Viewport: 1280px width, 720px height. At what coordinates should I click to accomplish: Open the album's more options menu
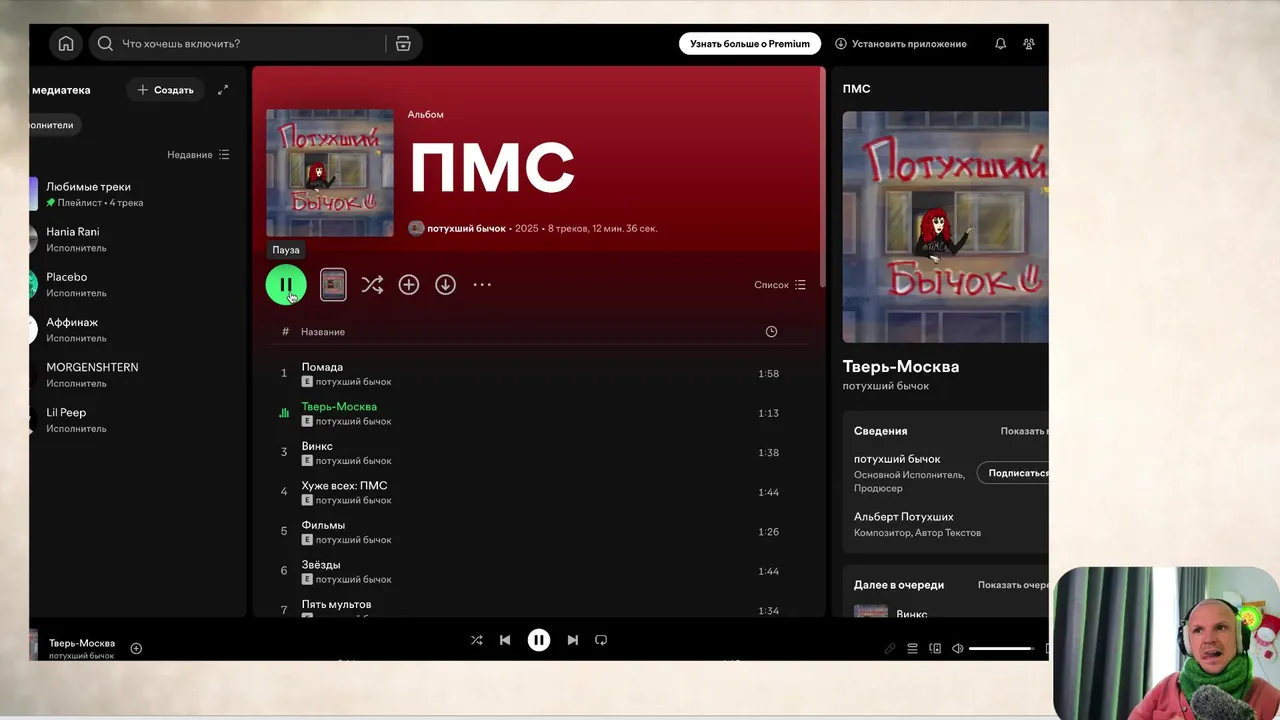tap(482, 285)
